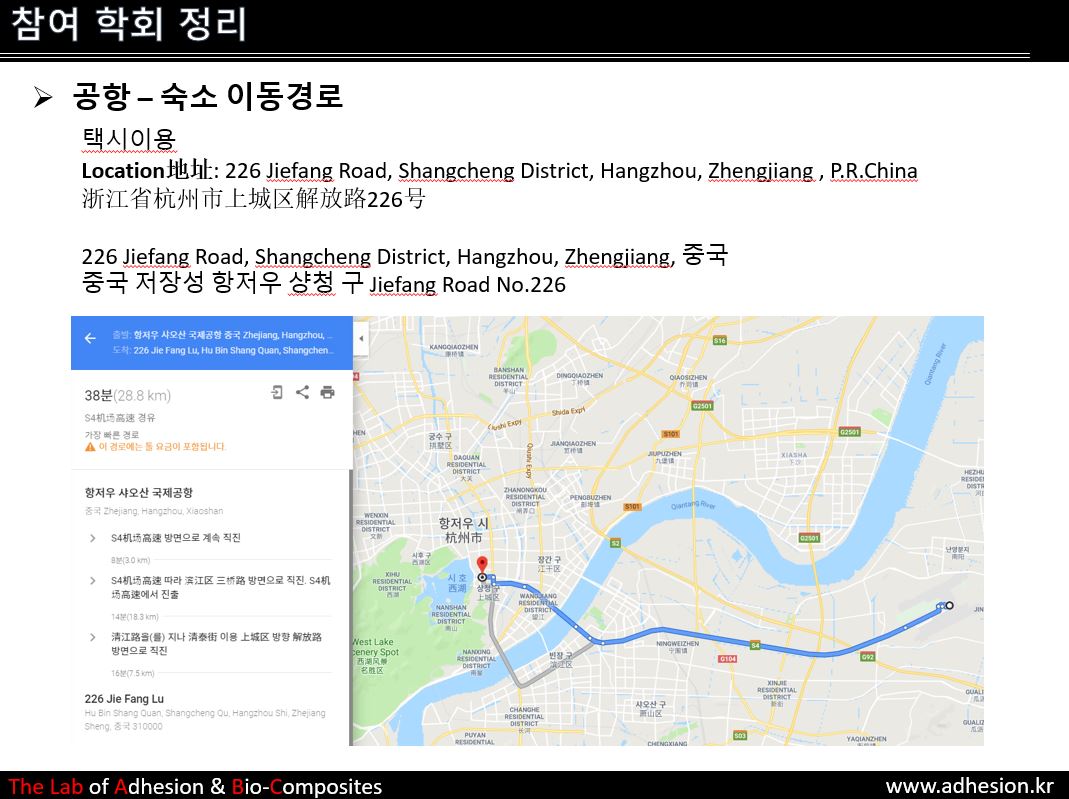Click the orange toll warning triangle icon
Screen dimensions: 1069x799
point(90,447)
